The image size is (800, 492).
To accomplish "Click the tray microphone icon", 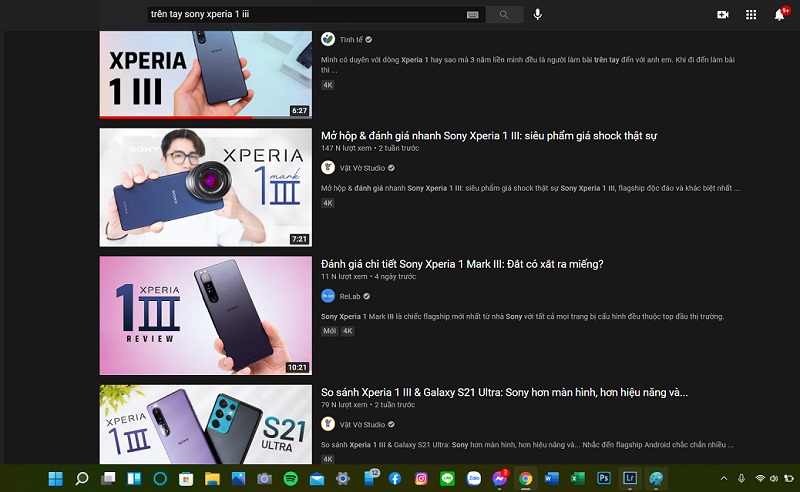I will click(741, 479).
